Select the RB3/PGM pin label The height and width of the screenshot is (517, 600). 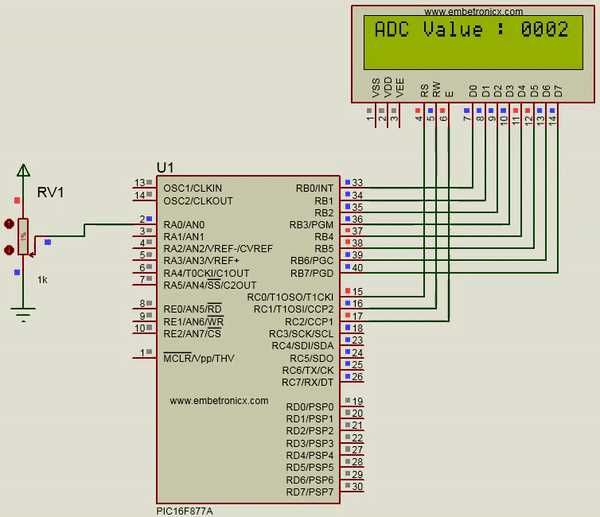311,225
